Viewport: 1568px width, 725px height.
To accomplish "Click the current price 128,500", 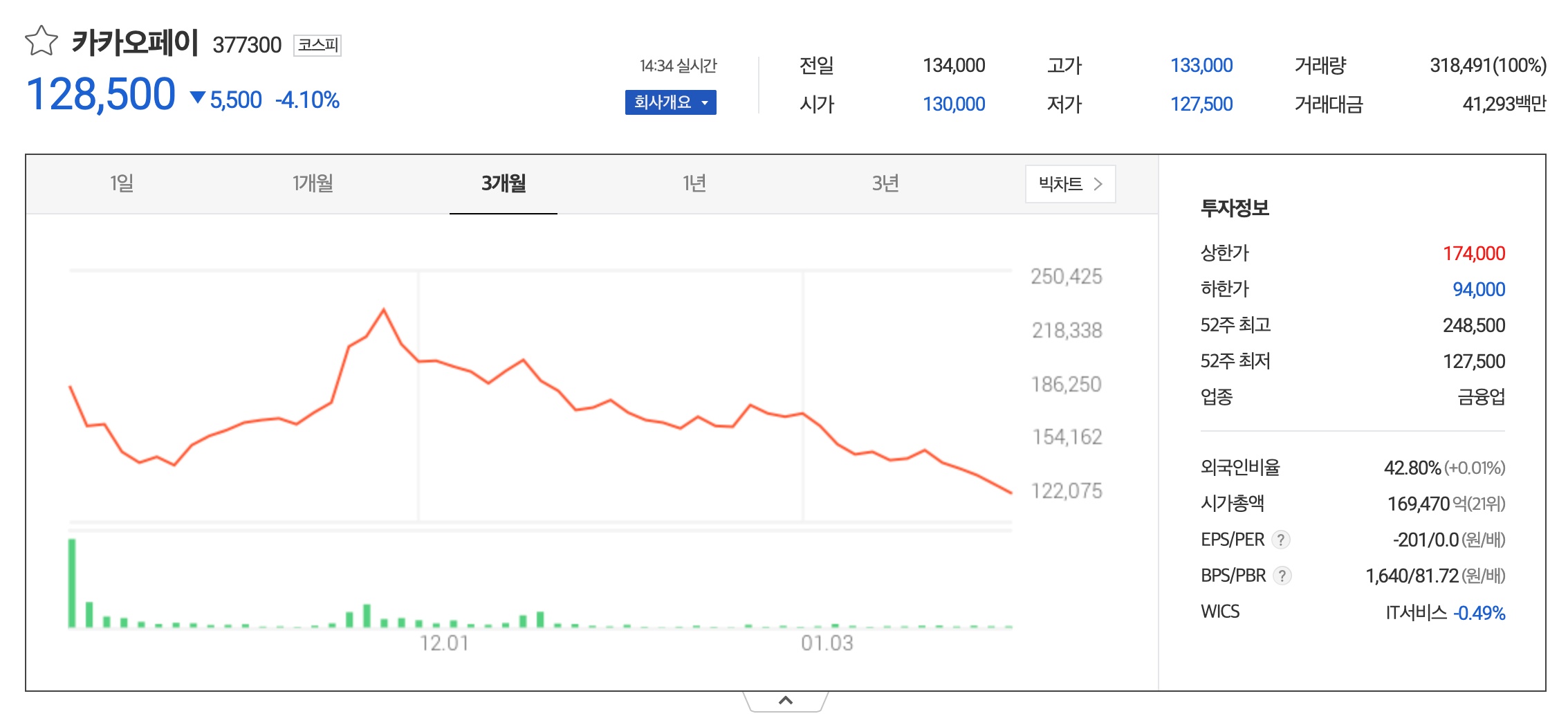I will pyautogui.click(x=101, y=94).
